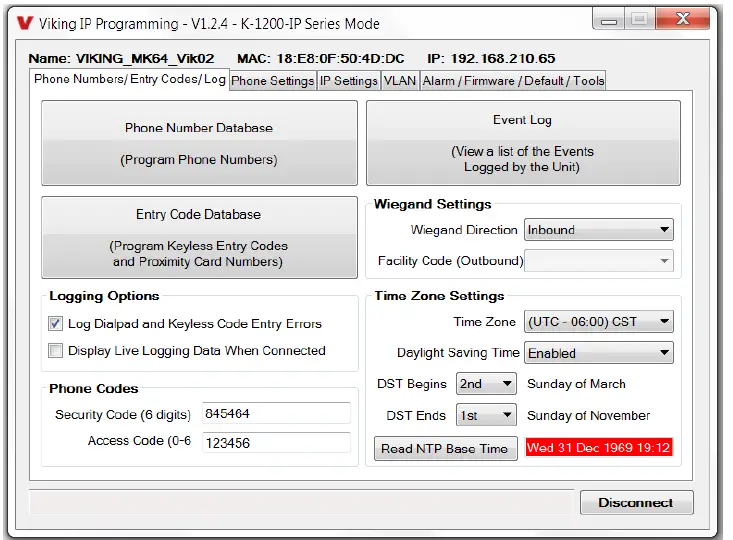
Task: Open the Event Log viewer
Action: pos(523,143)
